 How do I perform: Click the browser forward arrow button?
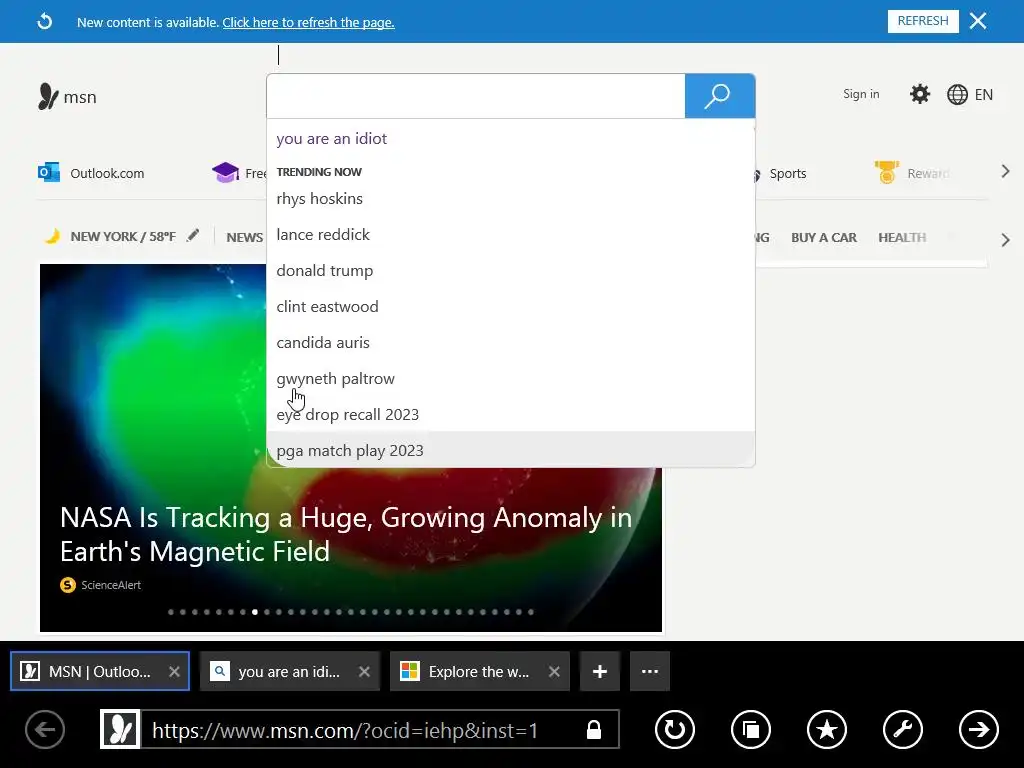tap(978, 729)
